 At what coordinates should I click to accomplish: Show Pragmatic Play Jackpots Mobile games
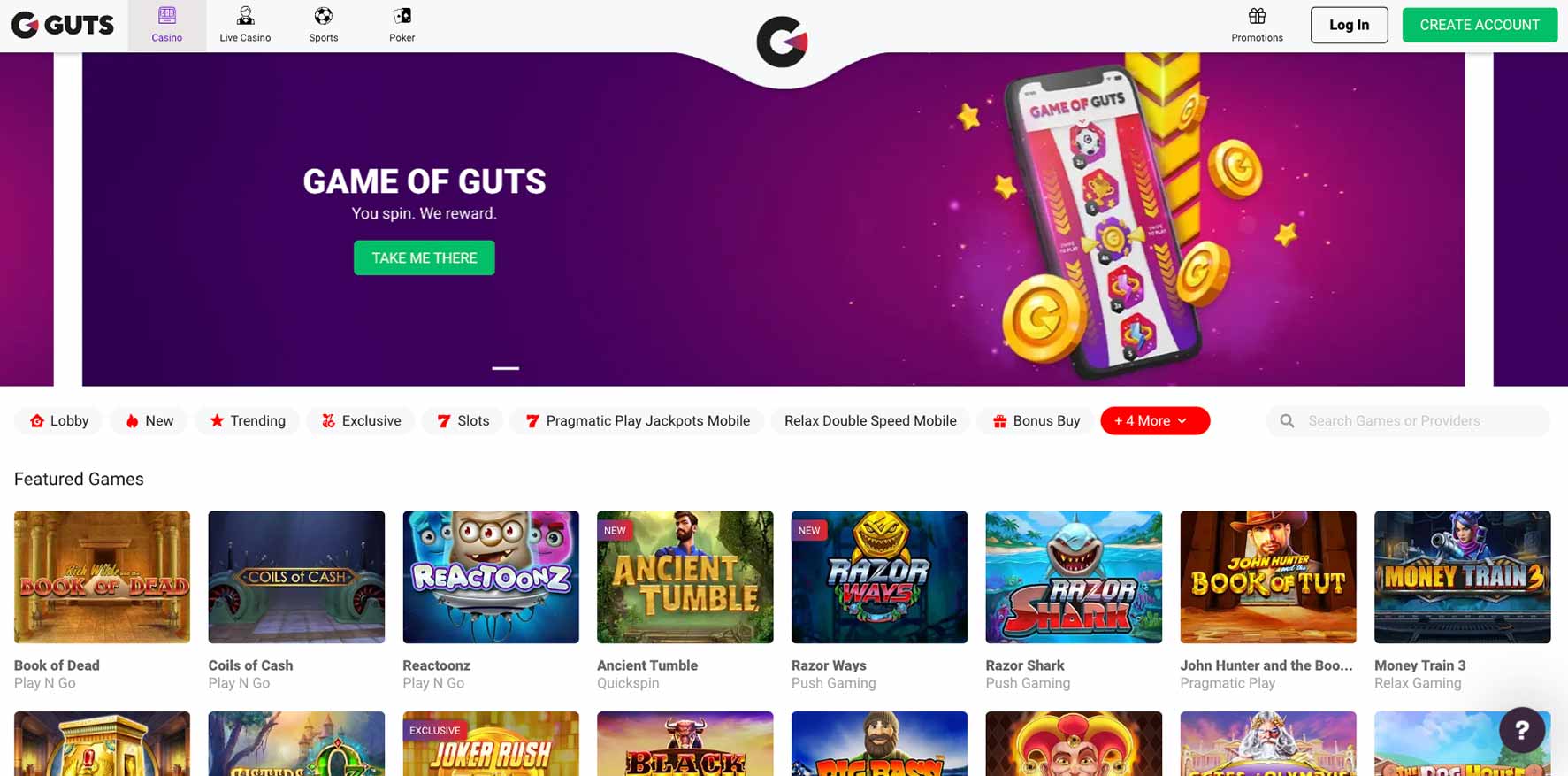(x=638, y=421)
